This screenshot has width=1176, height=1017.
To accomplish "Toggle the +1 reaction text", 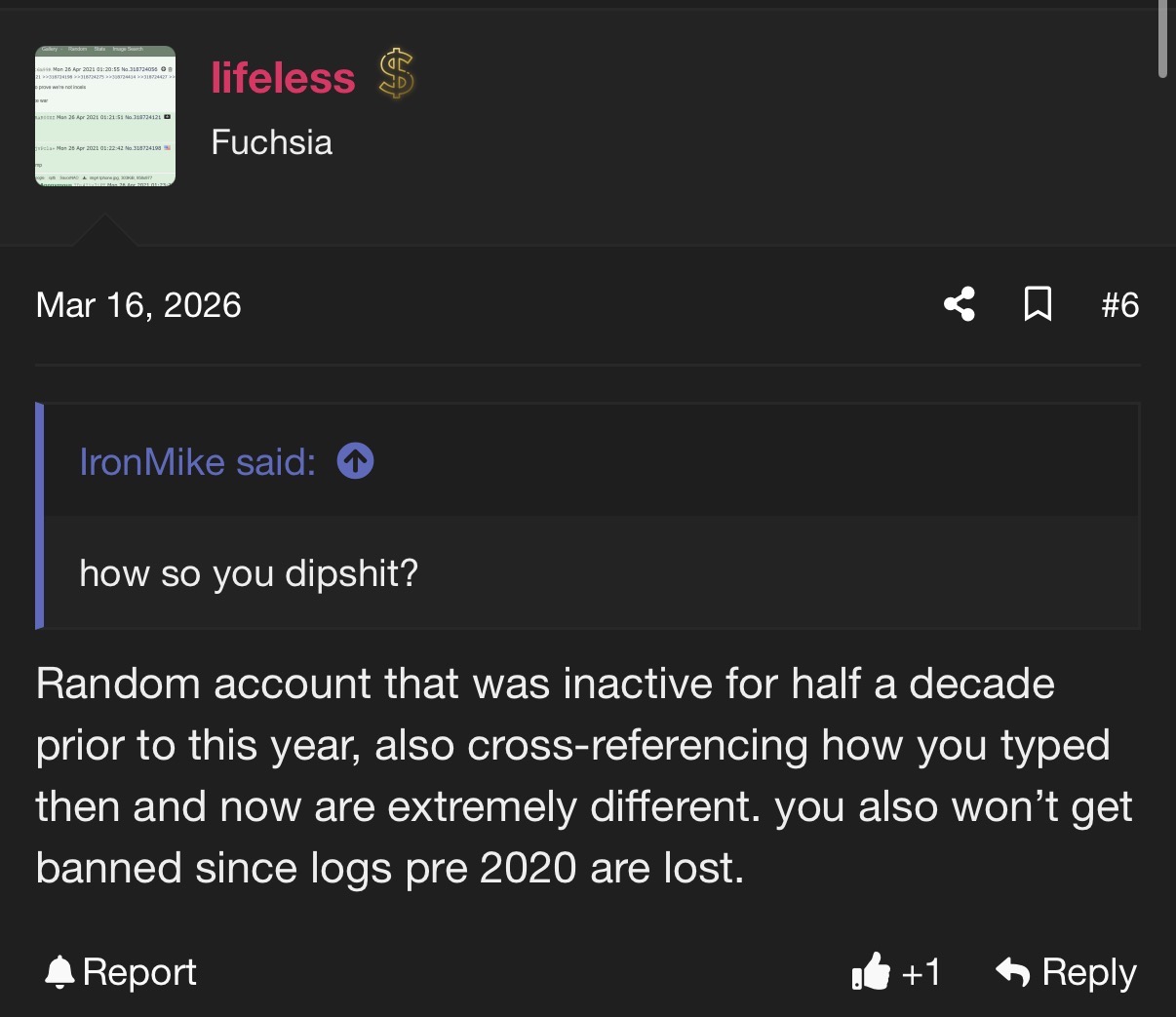I will tap(921, 972).
